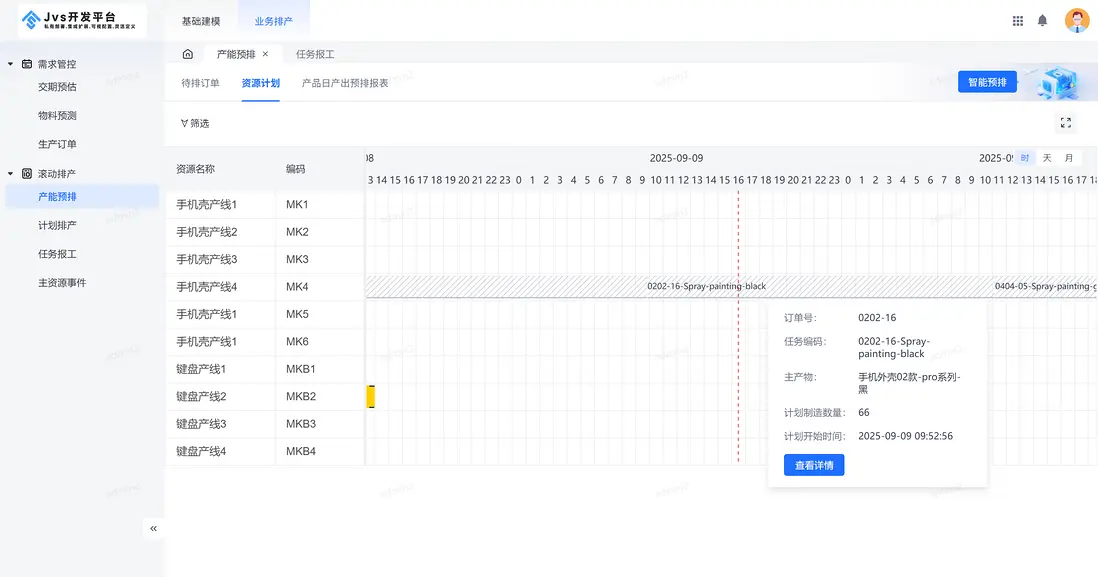
Task: Open 主资源事件 in sidebar
Action: tap(62, 283)
